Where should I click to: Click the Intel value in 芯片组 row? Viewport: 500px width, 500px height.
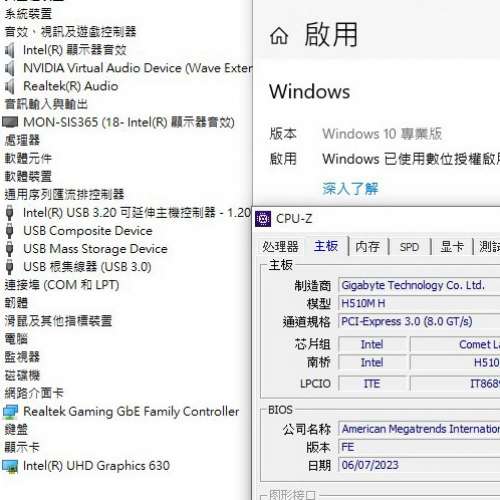pos(372,345)
